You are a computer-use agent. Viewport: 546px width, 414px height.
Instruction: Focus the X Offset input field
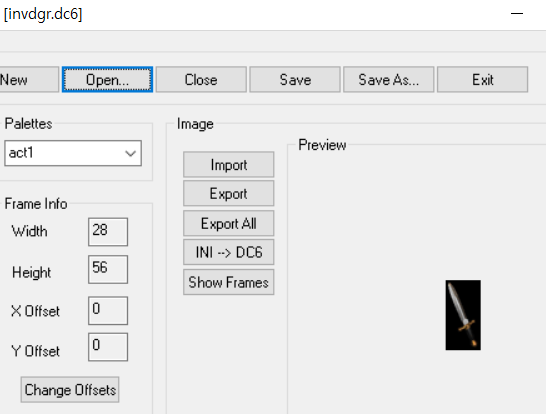click(x=108, y=311)
